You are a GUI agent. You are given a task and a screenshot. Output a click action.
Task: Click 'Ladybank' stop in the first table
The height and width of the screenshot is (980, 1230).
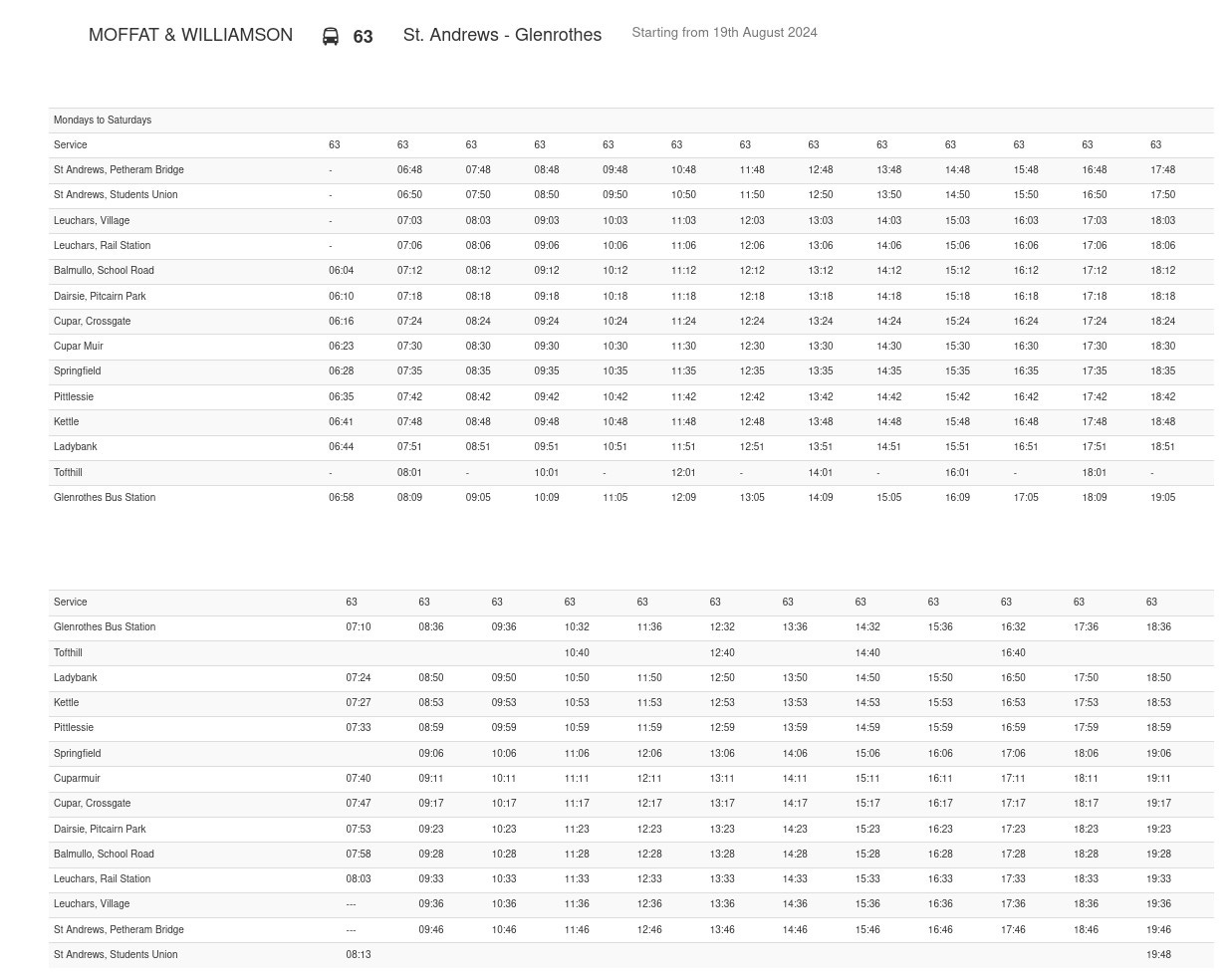(76, 447)
